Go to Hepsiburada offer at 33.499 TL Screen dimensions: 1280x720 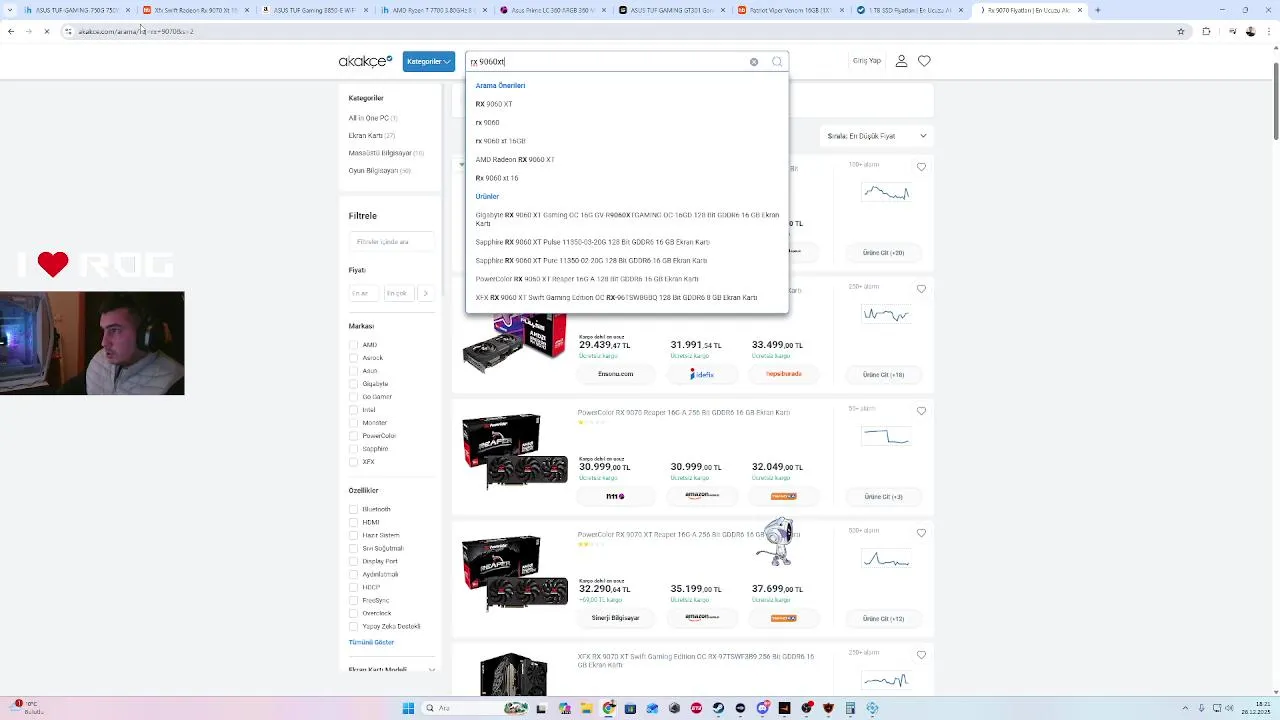coord(784,374)
